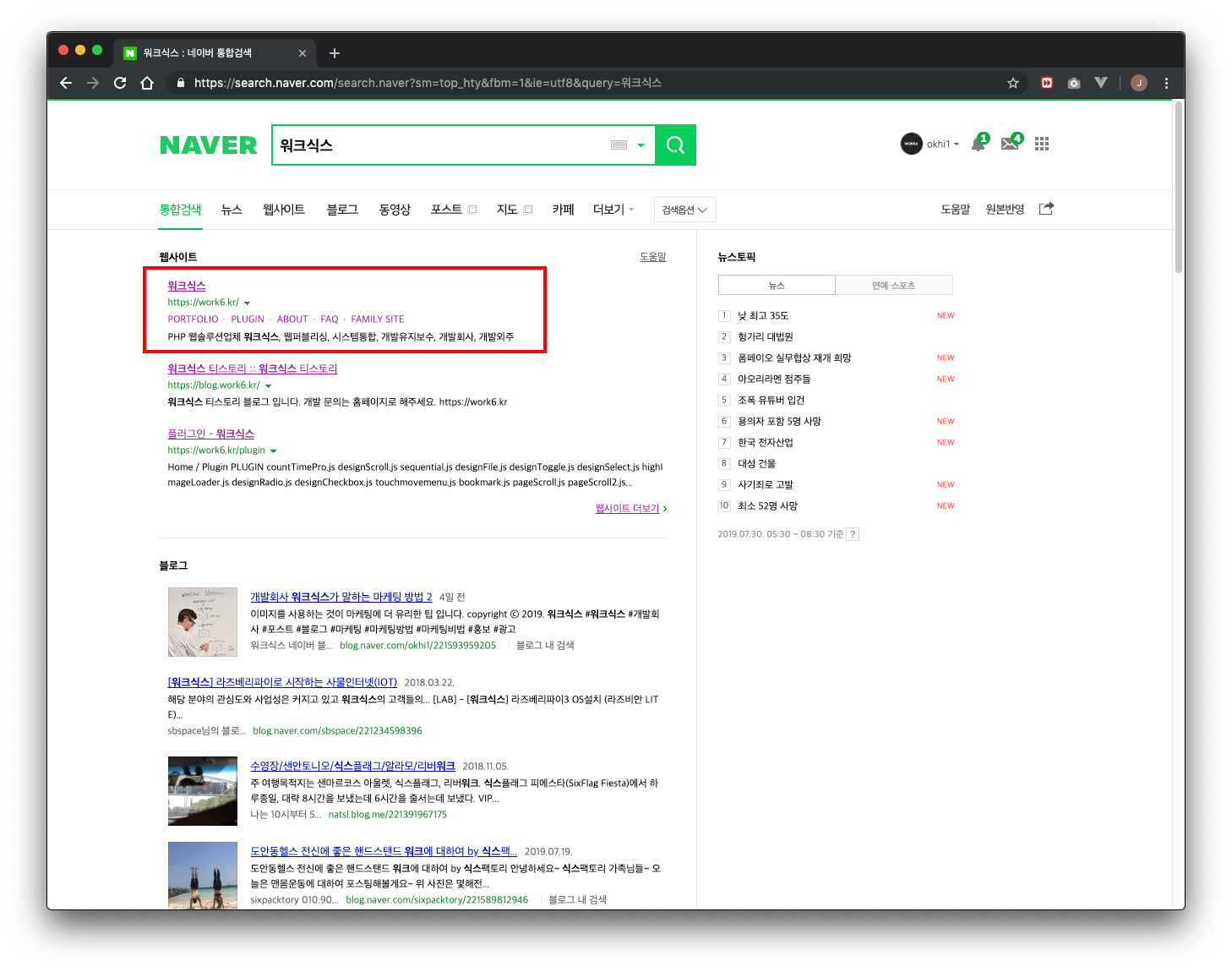The image size is (1232, 972).
Task: Expand the arrow next to https://work6.kr/
Action: tap(247, 303)
